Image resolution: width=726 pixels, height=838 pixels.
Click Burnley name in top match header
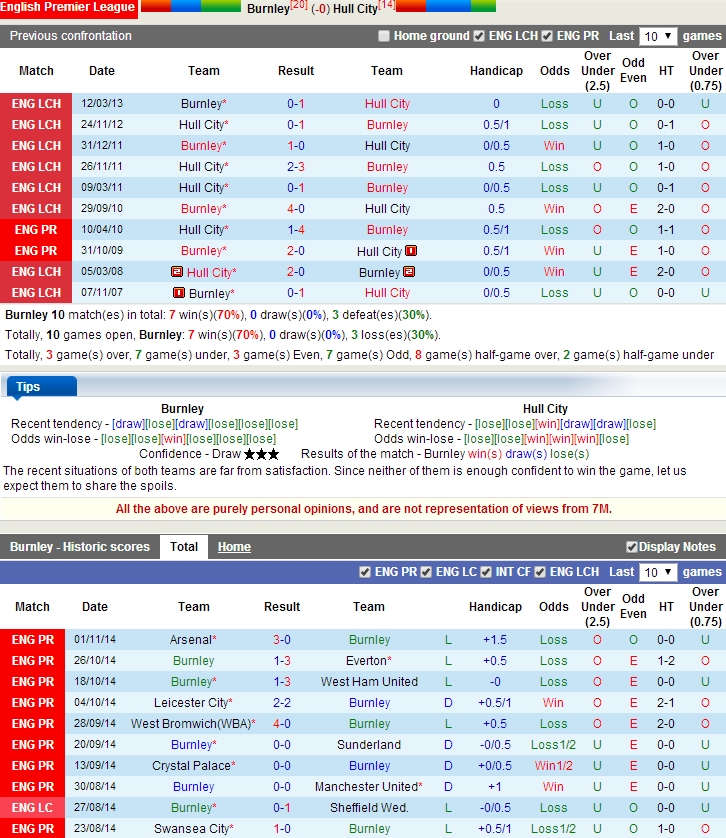(268, 9)
